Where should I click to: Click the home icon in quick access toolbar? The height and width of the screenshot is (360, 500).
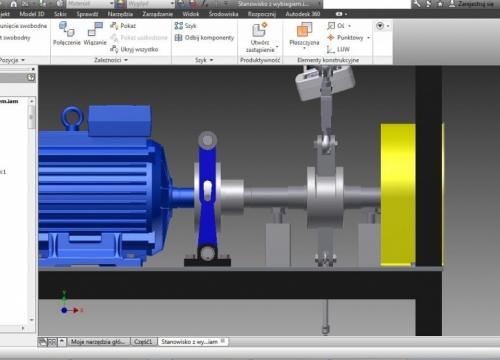tap(14, 4)
